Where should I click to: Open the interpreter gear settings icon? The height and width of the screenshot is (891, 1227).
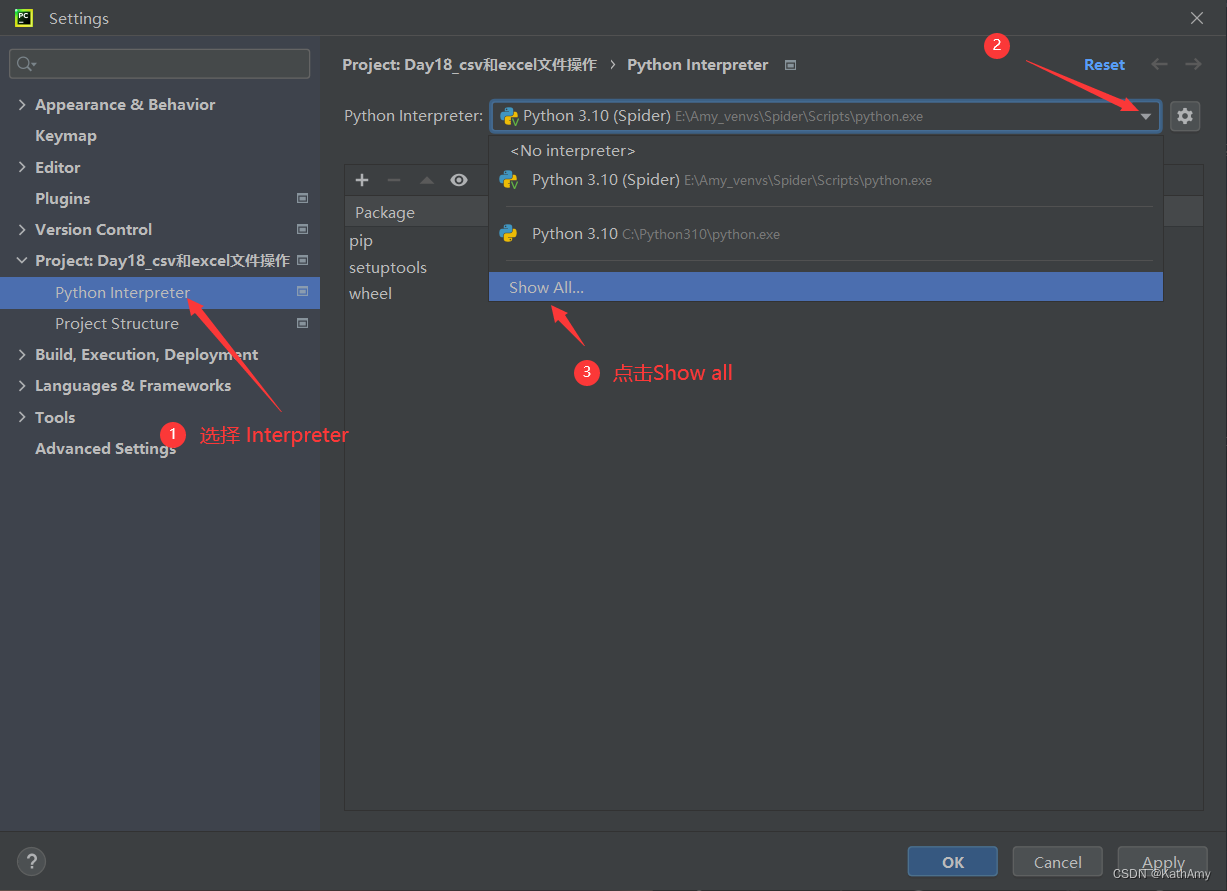(1185, 116)
